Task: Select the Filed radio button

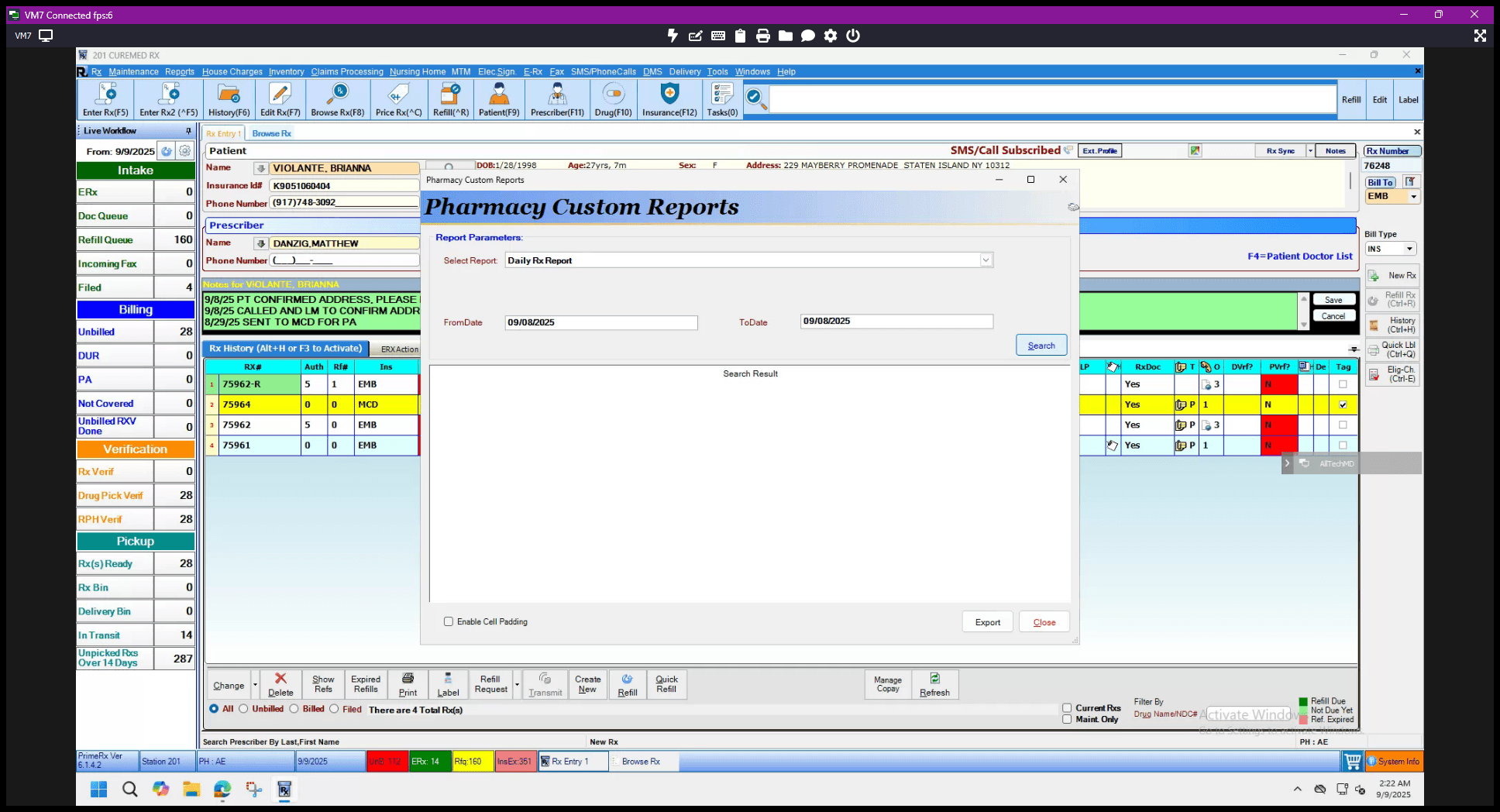Action: click(334, 709)
